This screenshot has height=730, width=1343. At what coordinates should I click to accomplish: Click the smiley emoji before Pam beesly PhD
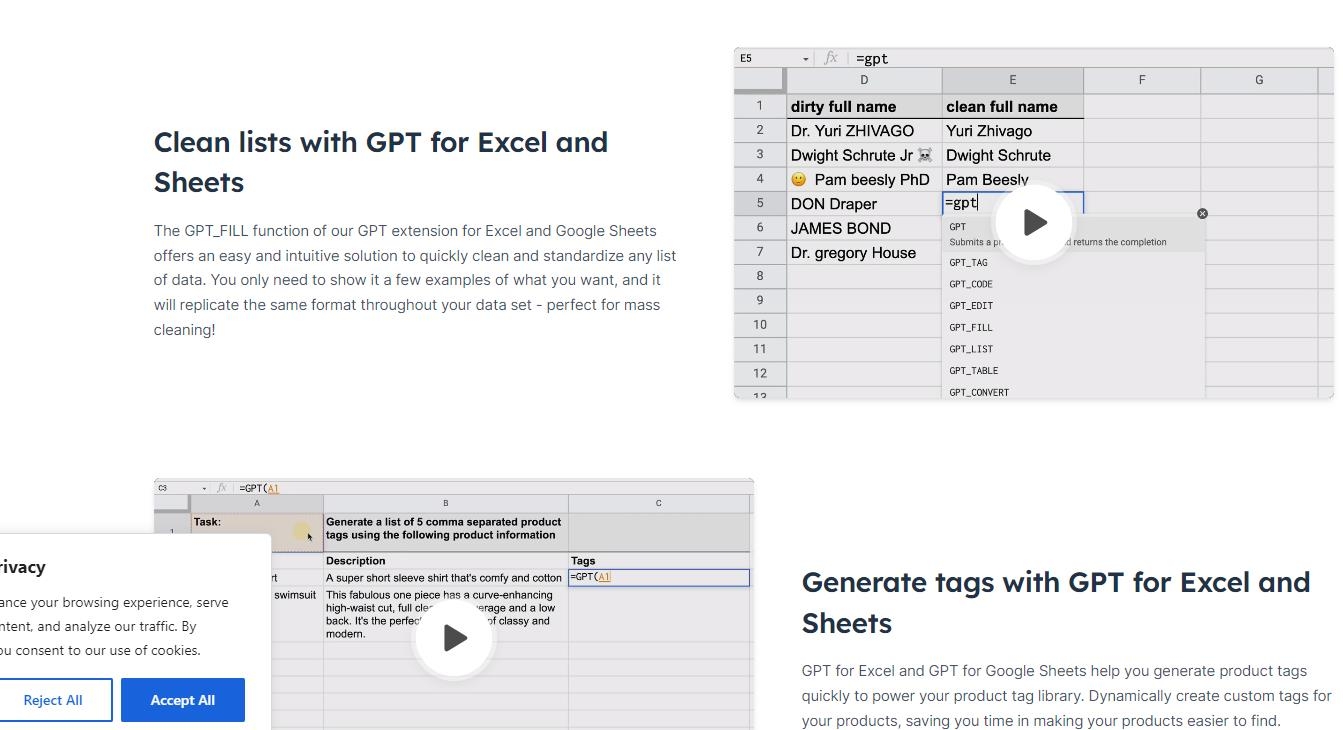(798, 180)
